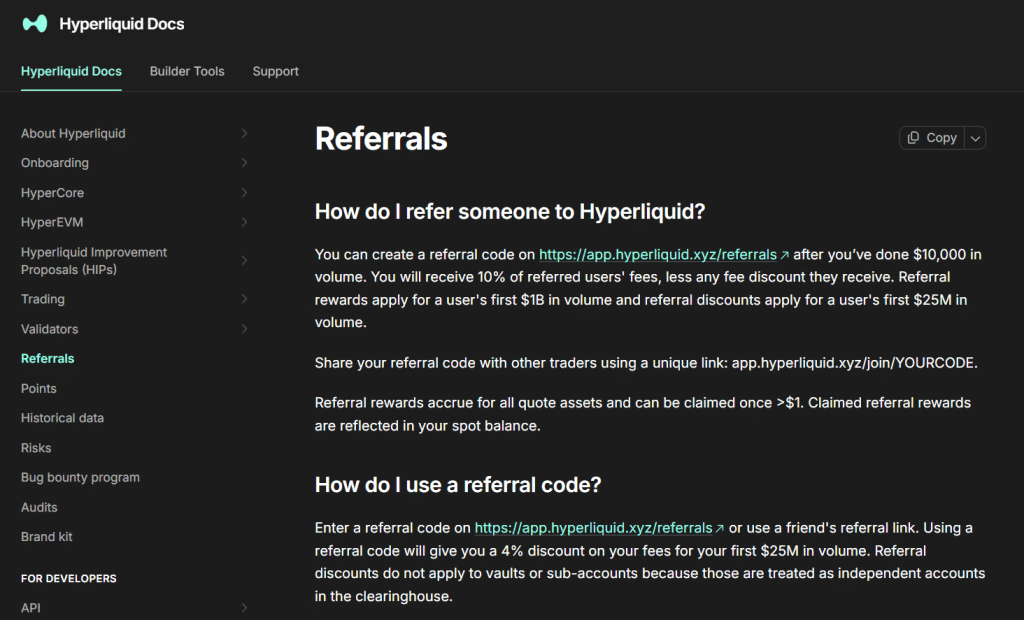Click the 'How do I refer someone to Hyperliquid?' heading
This screenshot has height=620, width=1024.
(510, 212)
